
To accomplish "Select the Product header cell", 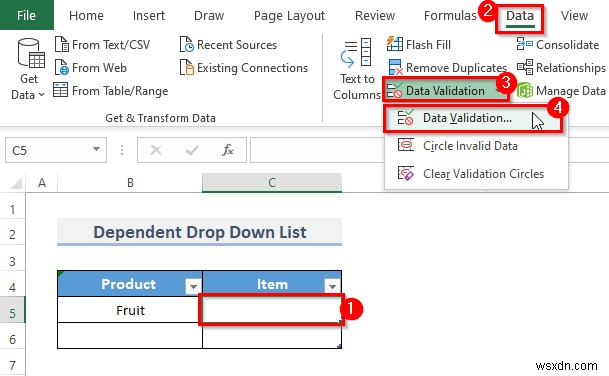I will pos(130,284).
